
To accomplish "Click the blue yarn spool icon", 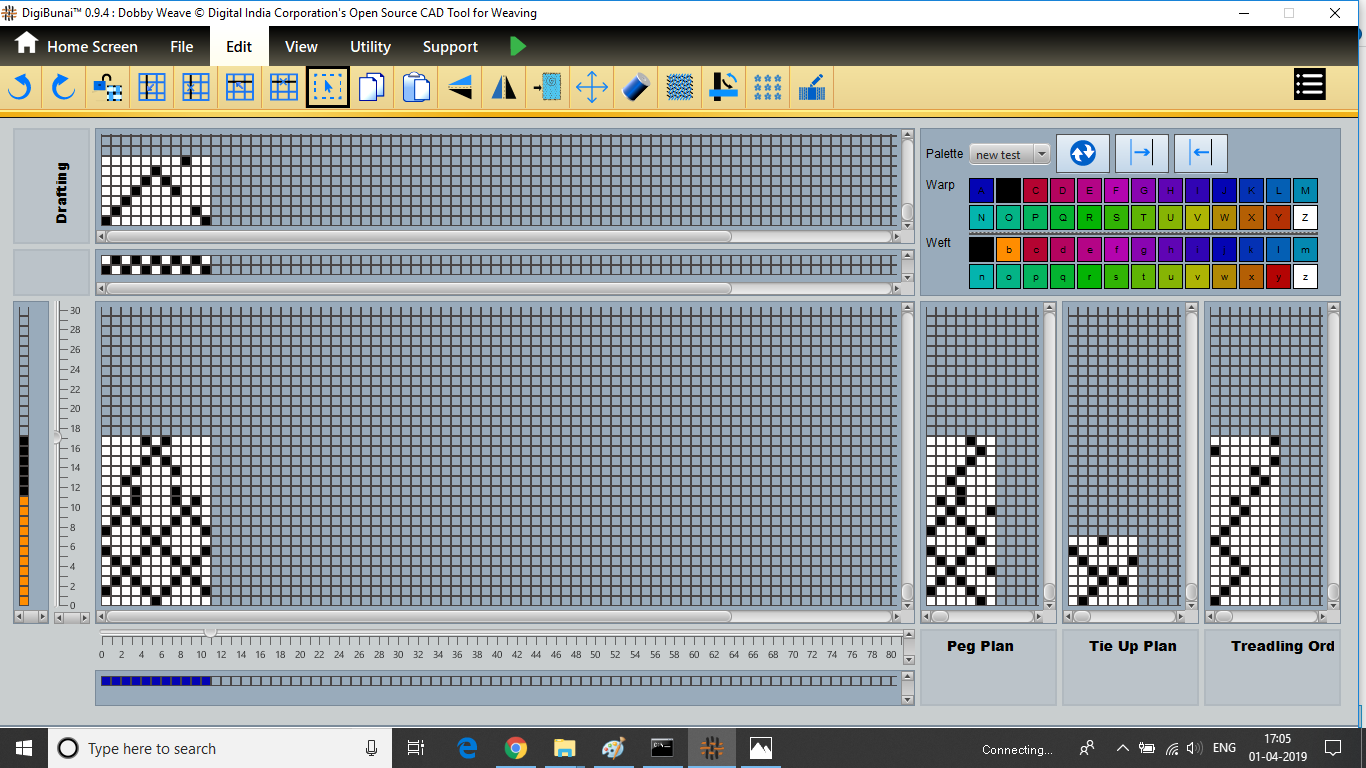I will tap(636, 88).
